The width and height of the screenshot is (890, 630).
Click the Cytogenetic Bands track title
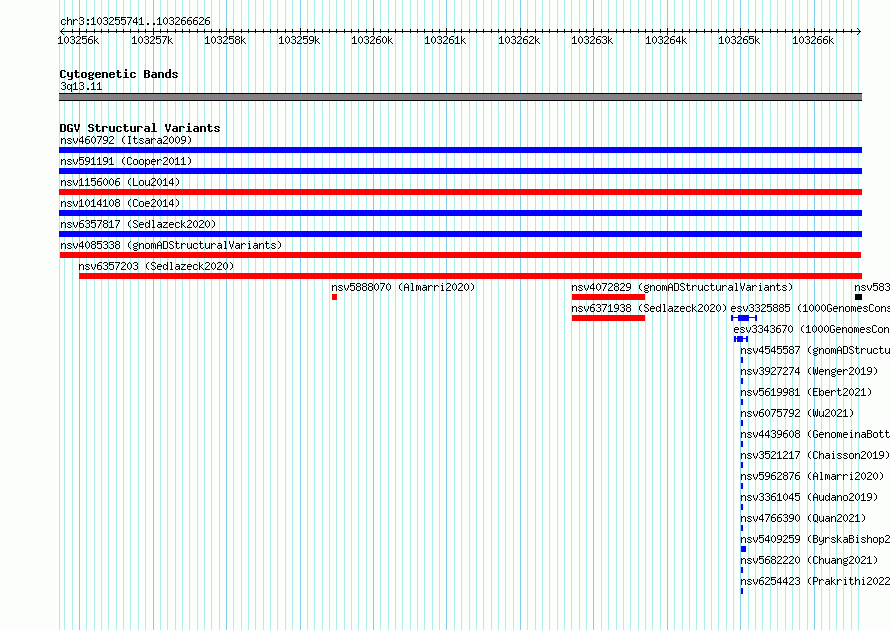pos(119,74)
